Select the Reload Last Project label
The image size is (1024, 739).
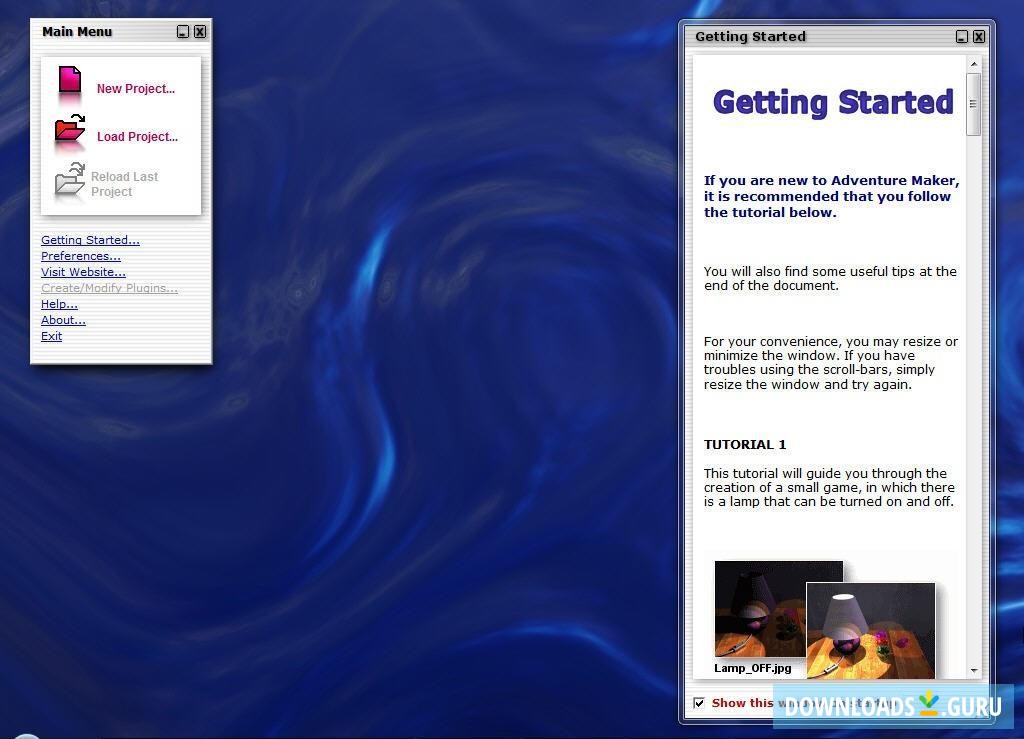pos(124,184)
